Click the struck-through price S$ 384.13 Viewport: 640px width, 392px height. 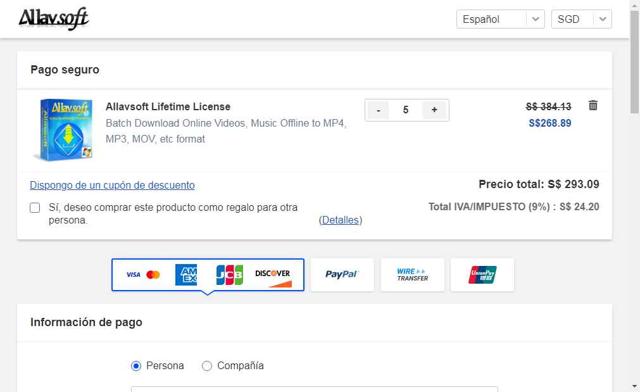tap(549, 107)
